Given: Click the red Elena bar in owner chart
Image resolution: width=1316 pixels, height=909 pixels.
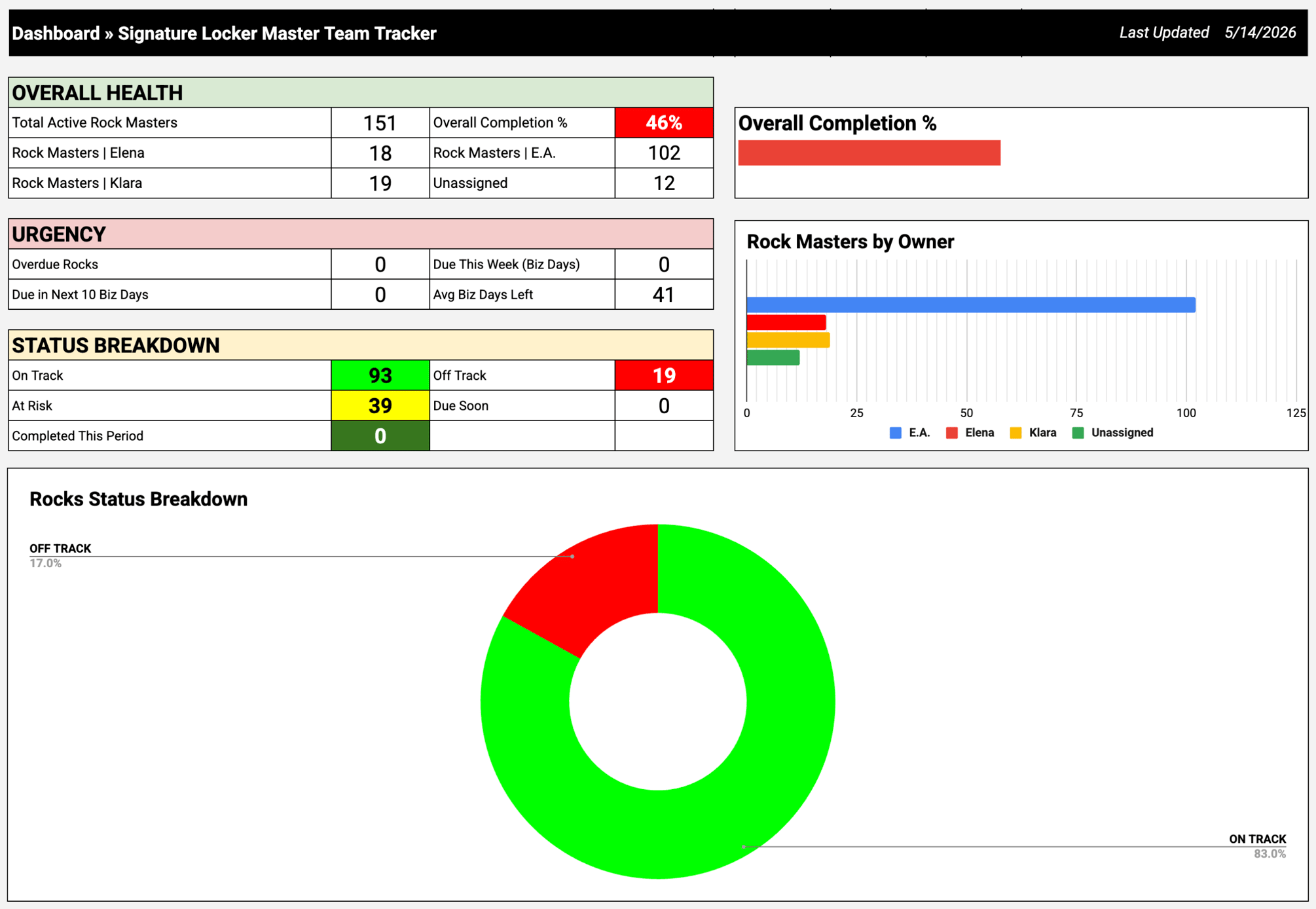Looking at the screenshot, I should tap(786, 322).
